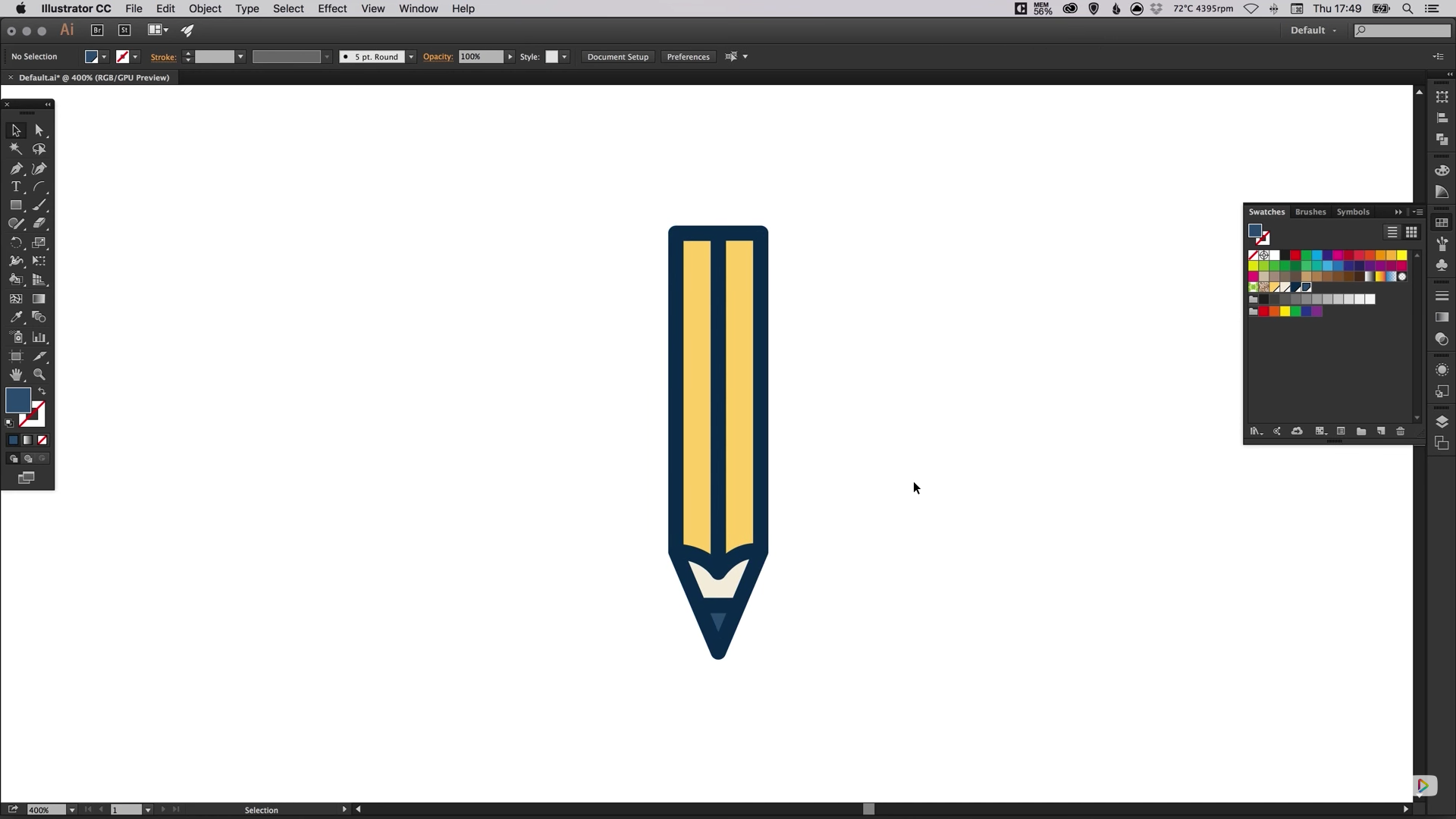Select the Rotate tool

pos(16,243)
